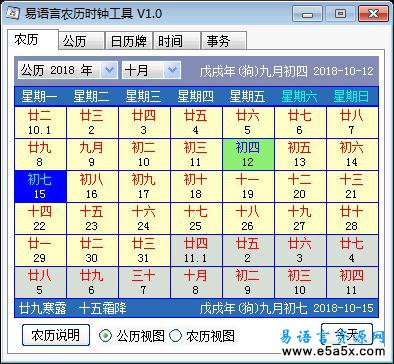Maximize the 农历时钟工具 window
The image size is (394, 364).
[x=340, y=14]
